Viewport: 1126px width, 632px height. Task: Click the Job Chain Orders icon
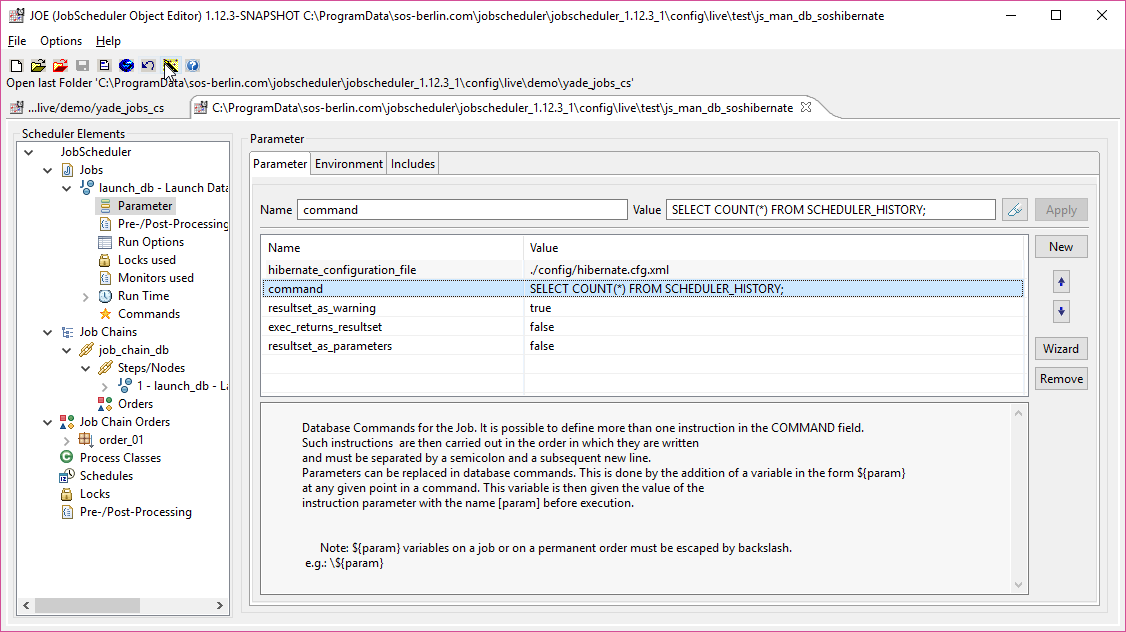(x=67, y=422)
